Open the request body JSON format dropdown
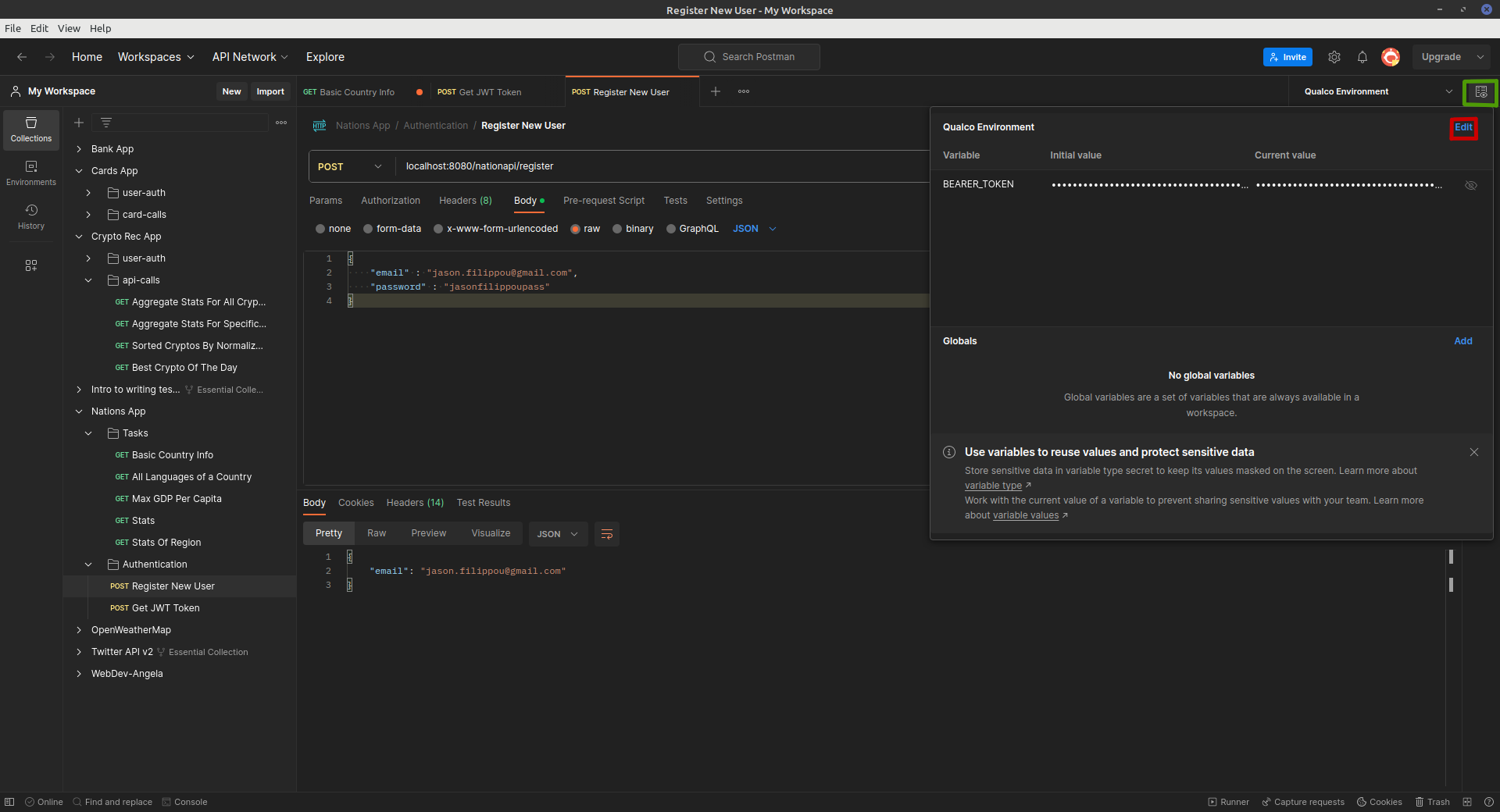Screen dimensions: 1500x812 (x=755, y=229)
